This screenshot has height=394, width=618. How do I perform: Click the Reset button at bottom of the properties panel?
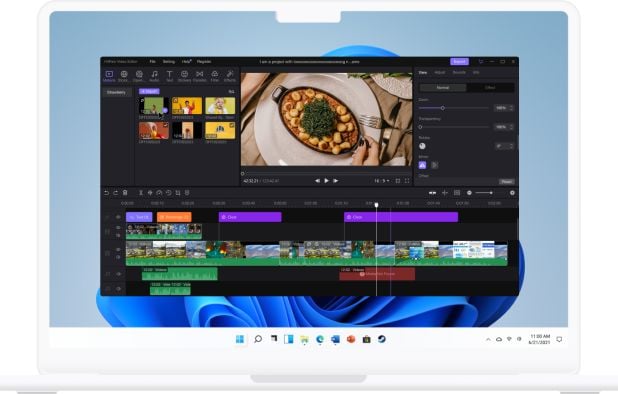click(506, 182)
